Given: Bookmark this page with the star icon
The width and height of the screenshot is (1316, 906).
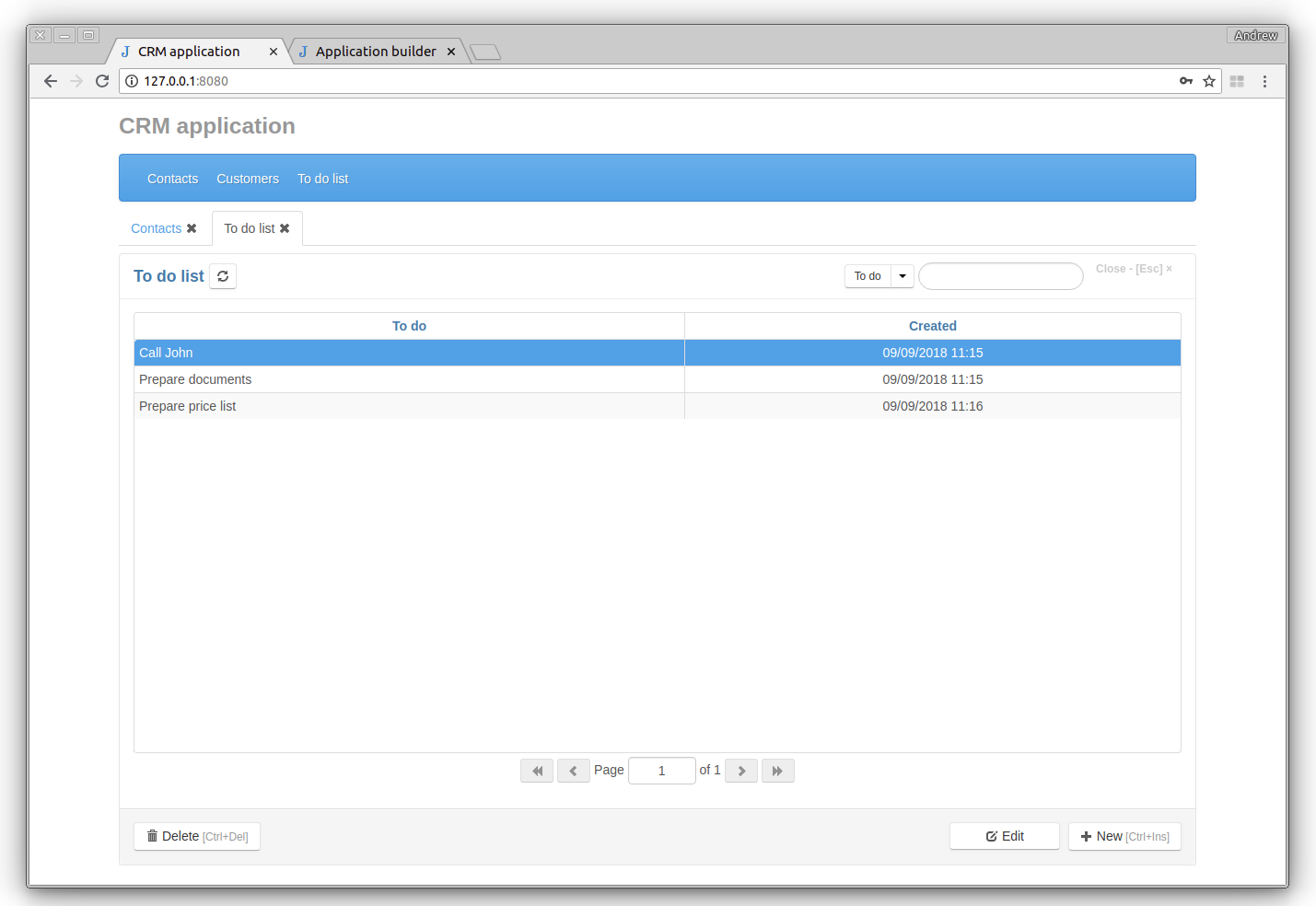Looking at the screenshot, I should [1209, 81].
